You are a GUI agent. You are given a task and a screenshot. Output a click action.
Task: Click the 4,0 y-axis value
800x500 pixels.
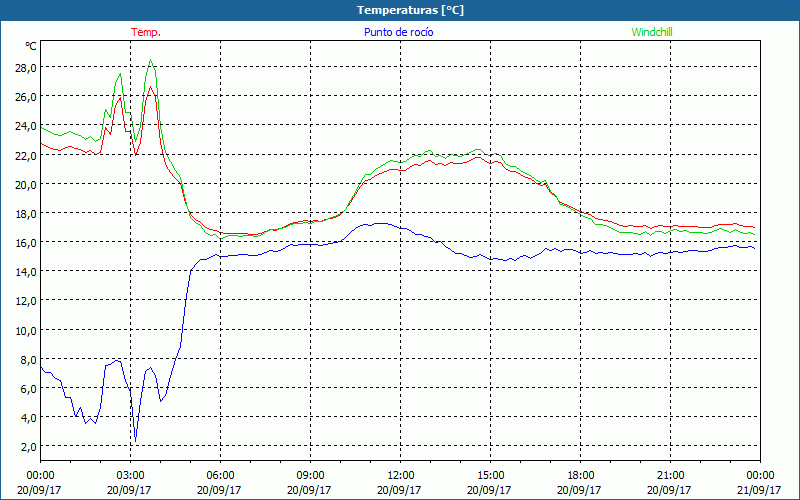(x=28, y=418)
